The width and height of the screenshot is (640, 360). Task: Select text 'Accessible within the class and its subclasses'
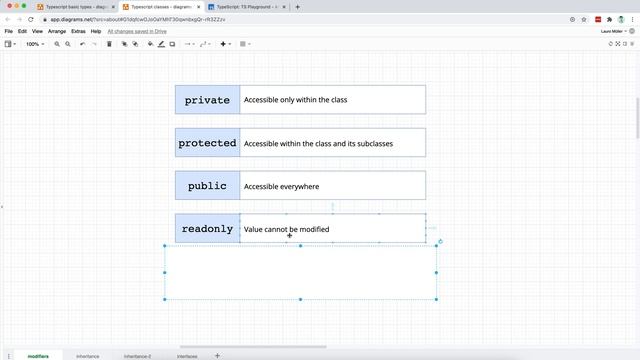point(318,143)
